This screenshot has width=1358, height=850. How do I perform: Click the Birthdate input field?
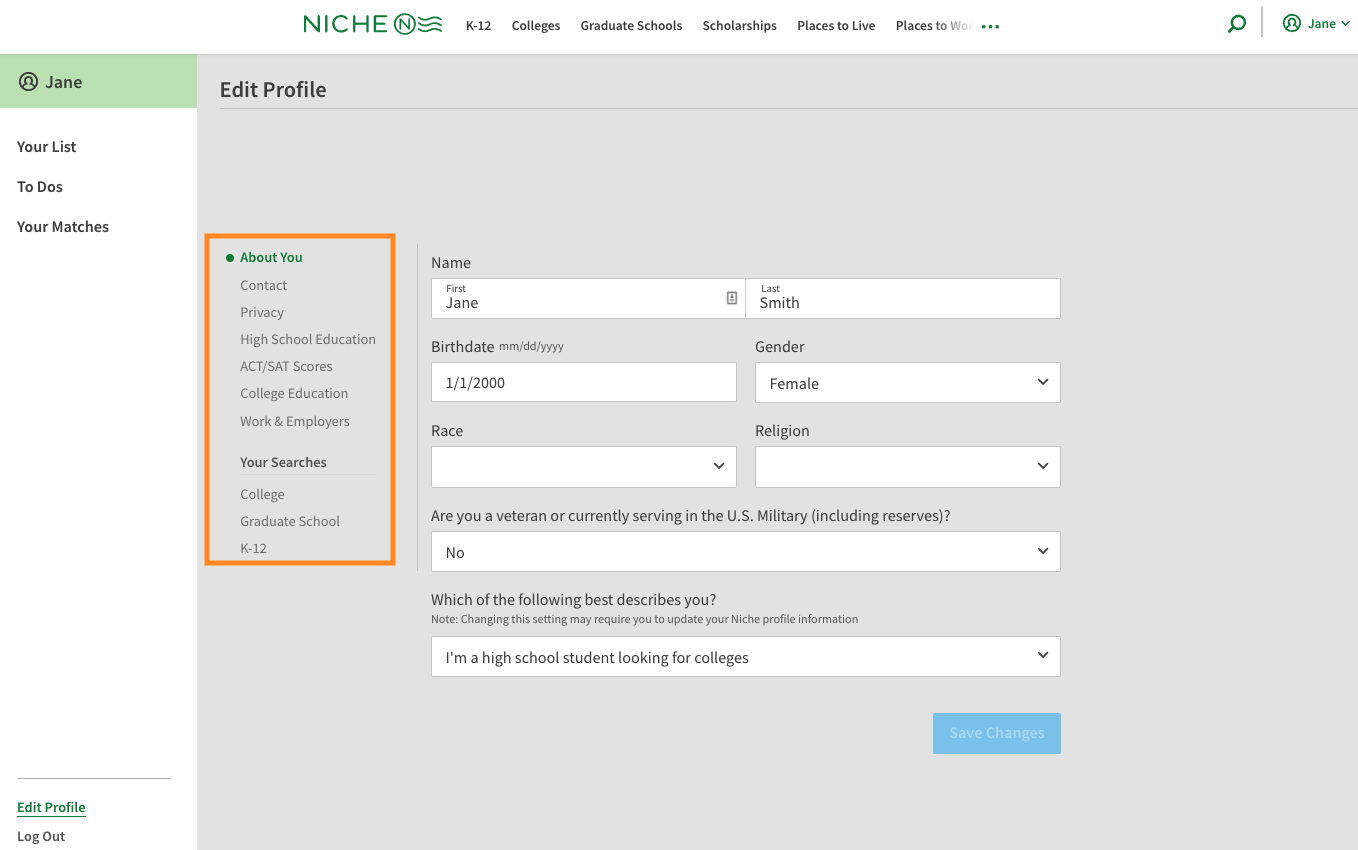[583, 383]
